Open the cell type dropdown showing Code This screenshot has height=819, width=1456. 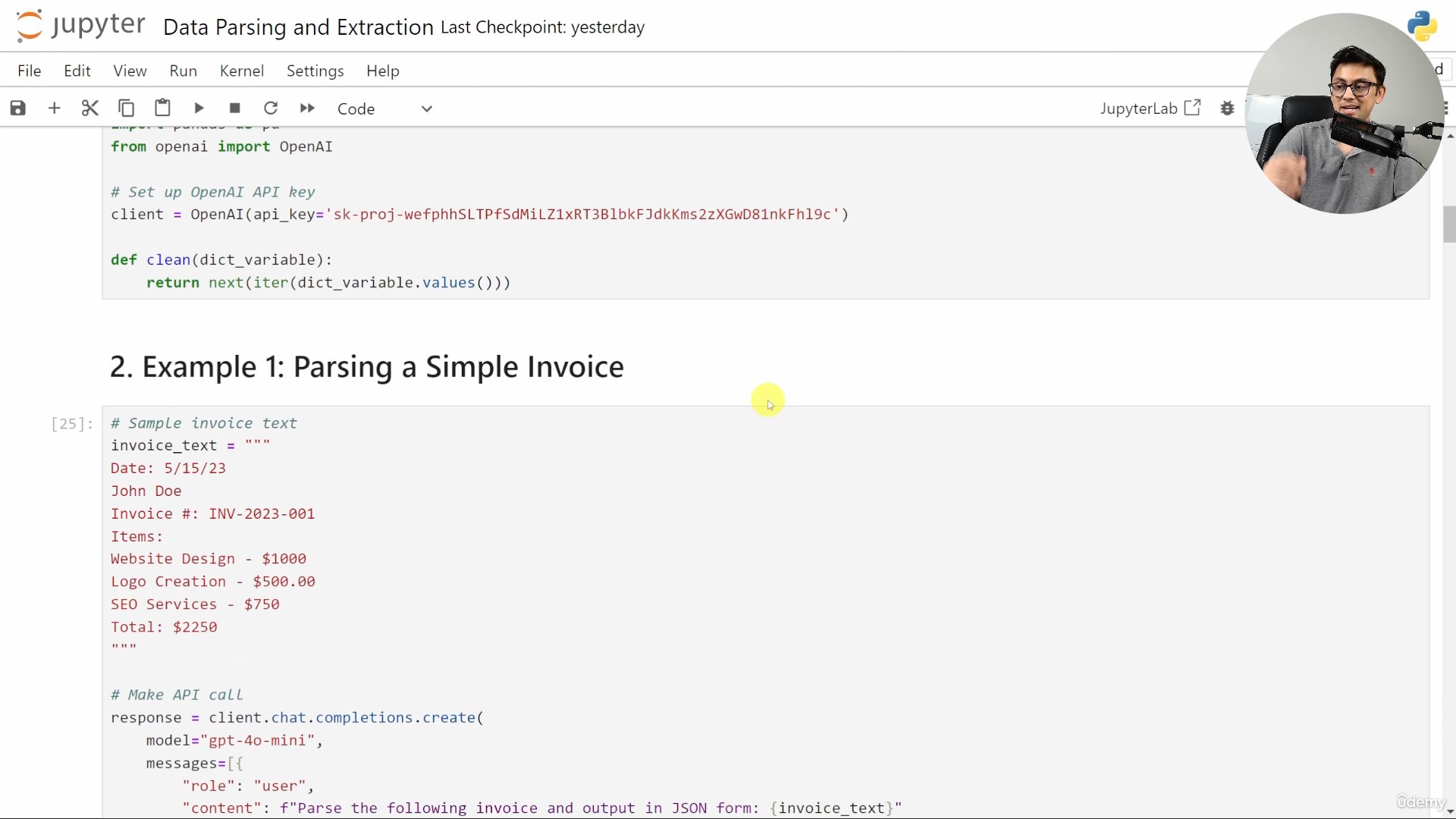[x=385, y=108]
